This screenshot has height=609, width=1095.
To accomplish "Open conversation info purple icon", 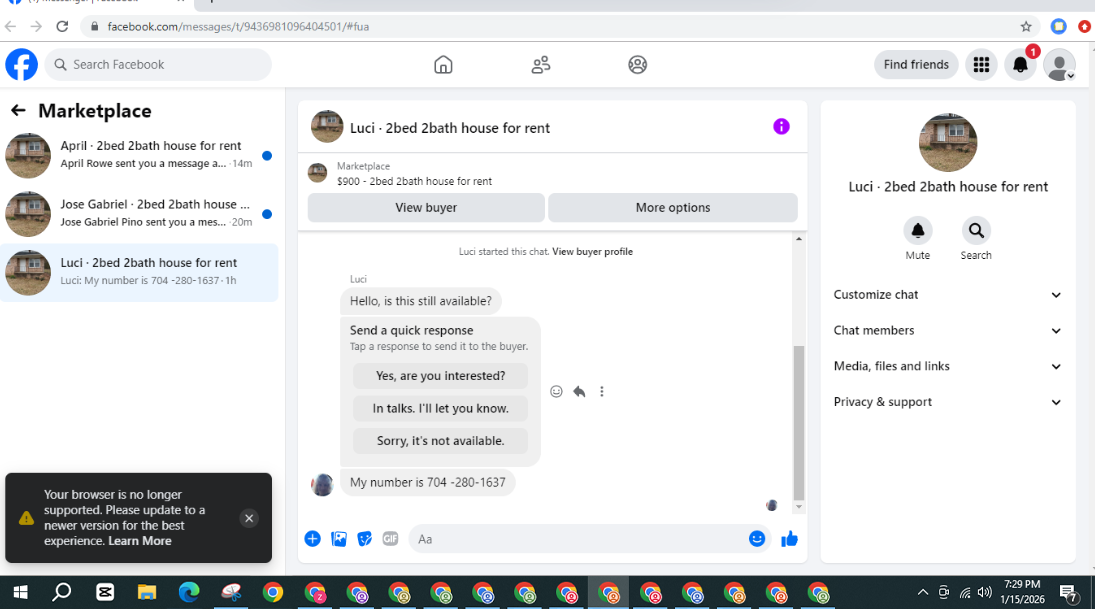I will point(781,126).
